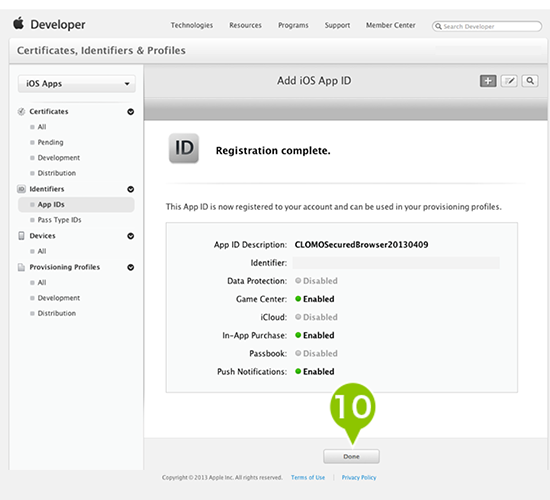
Task: Collapse the Identifiers section arrow
Action: click(x=130, y=189)
